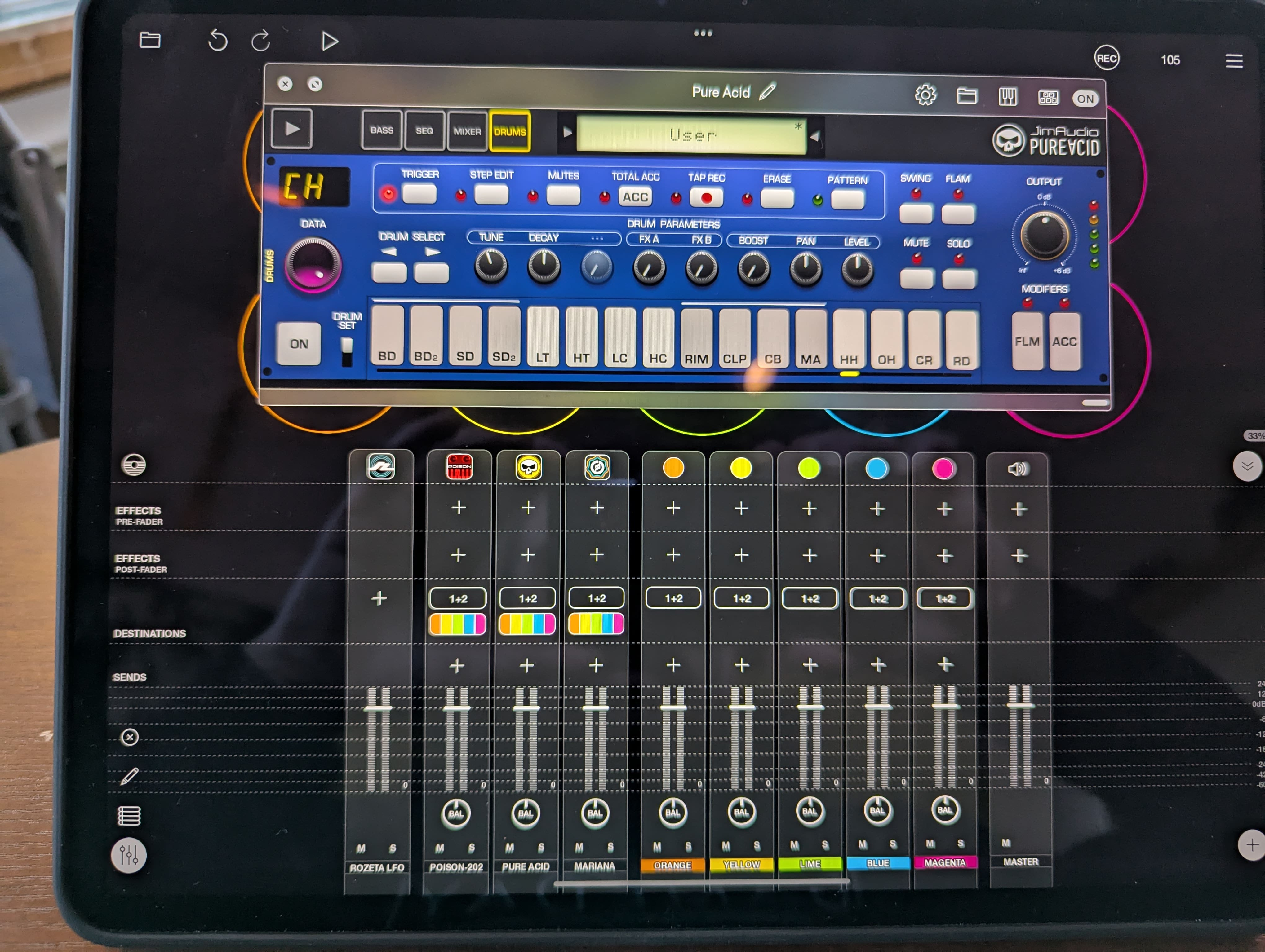Select the magenta channel dot

coord(943,469)
